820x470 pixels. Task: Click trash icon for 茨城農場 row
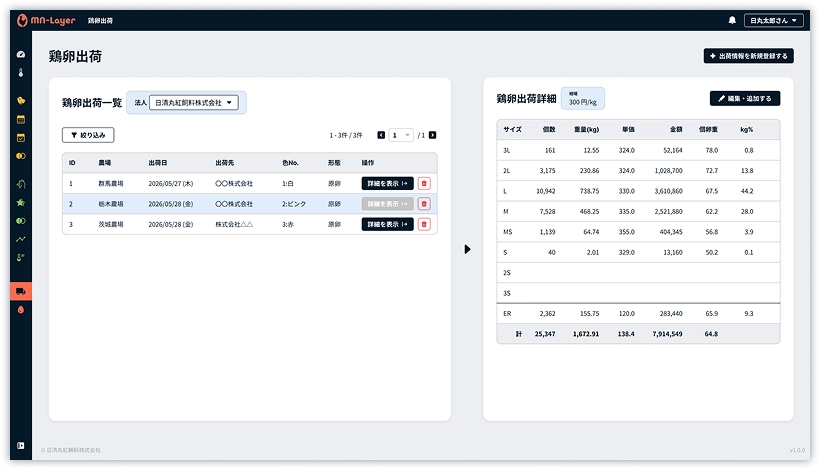[x=424, y=224]
